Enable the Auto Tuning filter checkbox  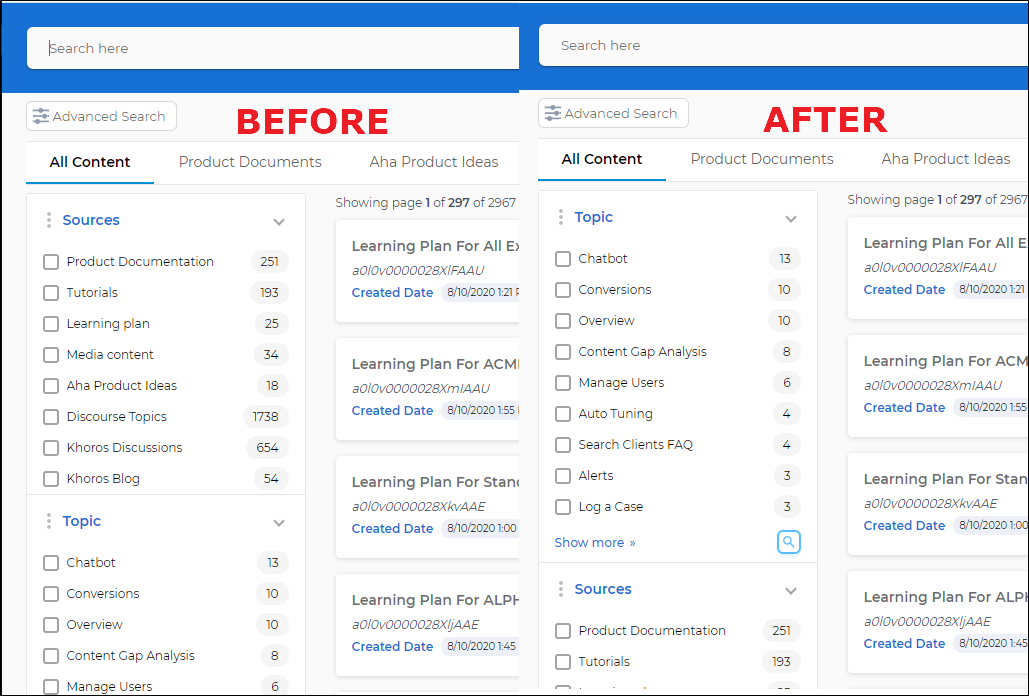point(563,414)
